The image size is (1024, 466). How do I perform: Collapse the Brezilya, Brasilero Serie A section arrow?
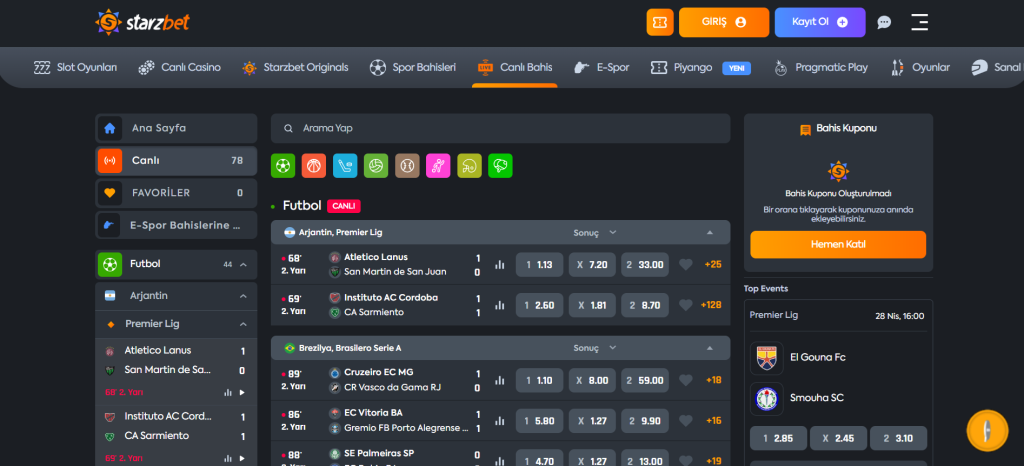pyautogui.click(x=709, y=348)
